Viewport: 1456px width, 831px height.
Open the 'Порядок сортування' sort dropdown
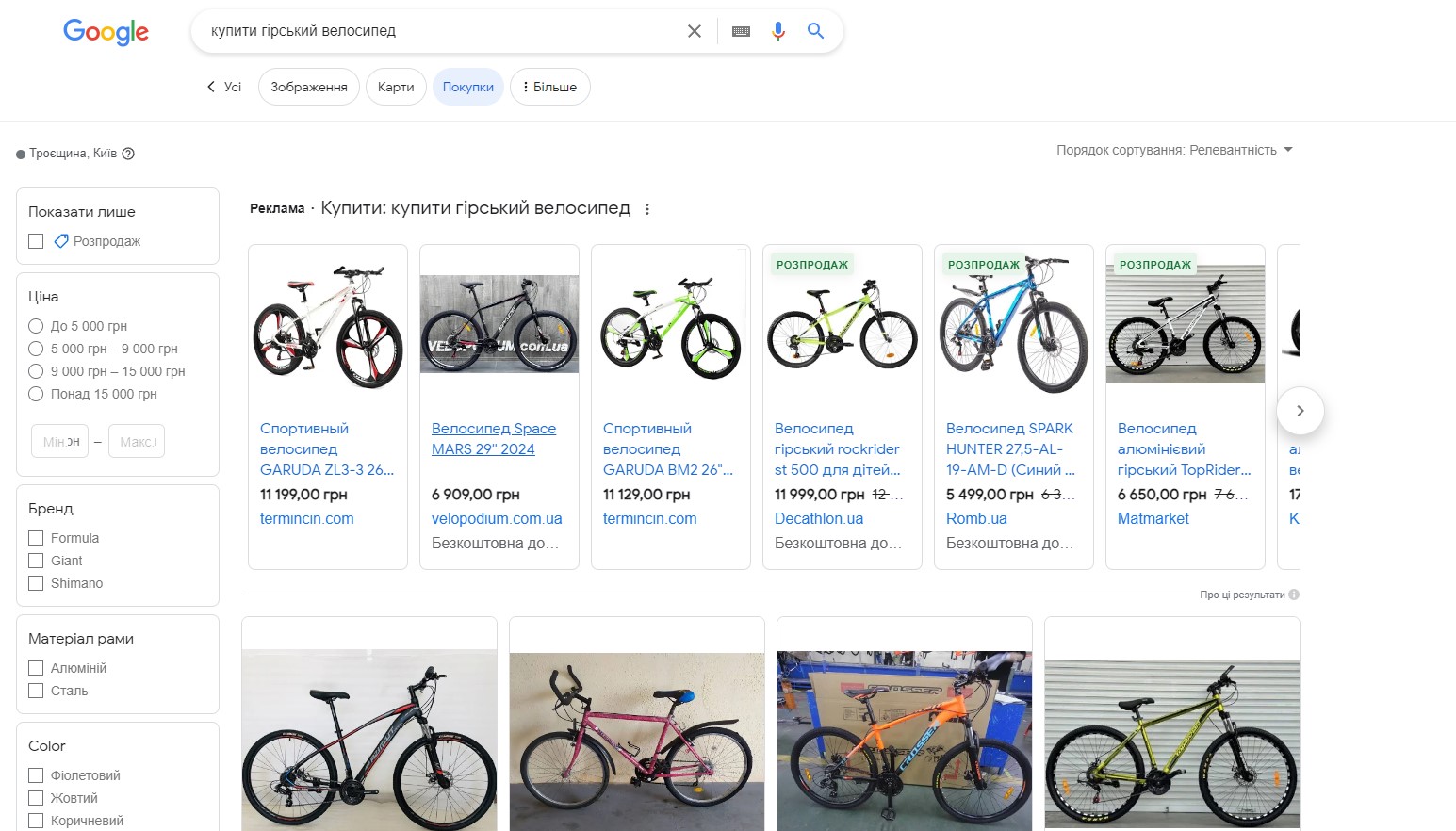[1174, 150]
